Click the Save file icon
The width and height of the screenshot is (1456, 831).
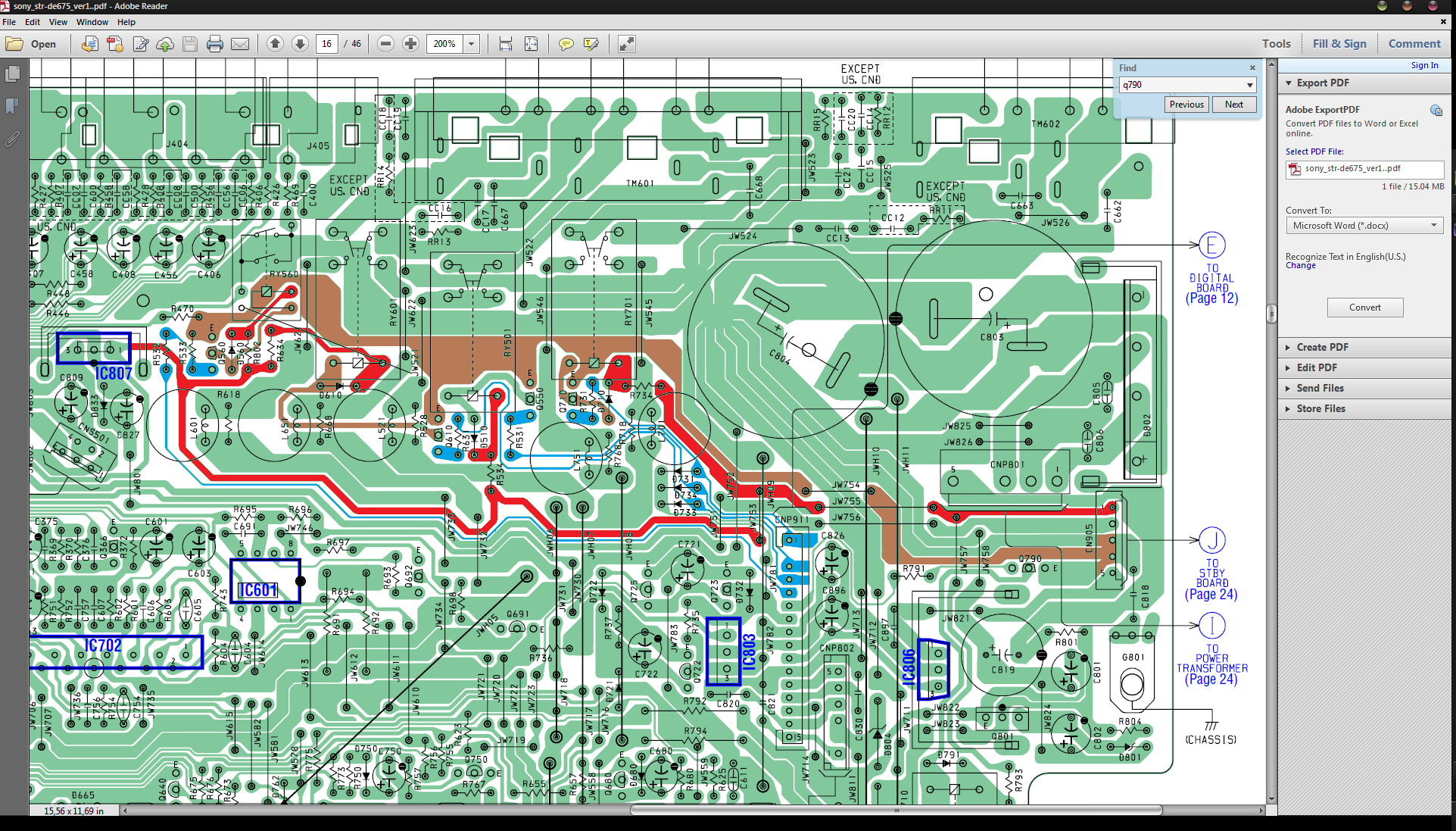coord(190,44)
